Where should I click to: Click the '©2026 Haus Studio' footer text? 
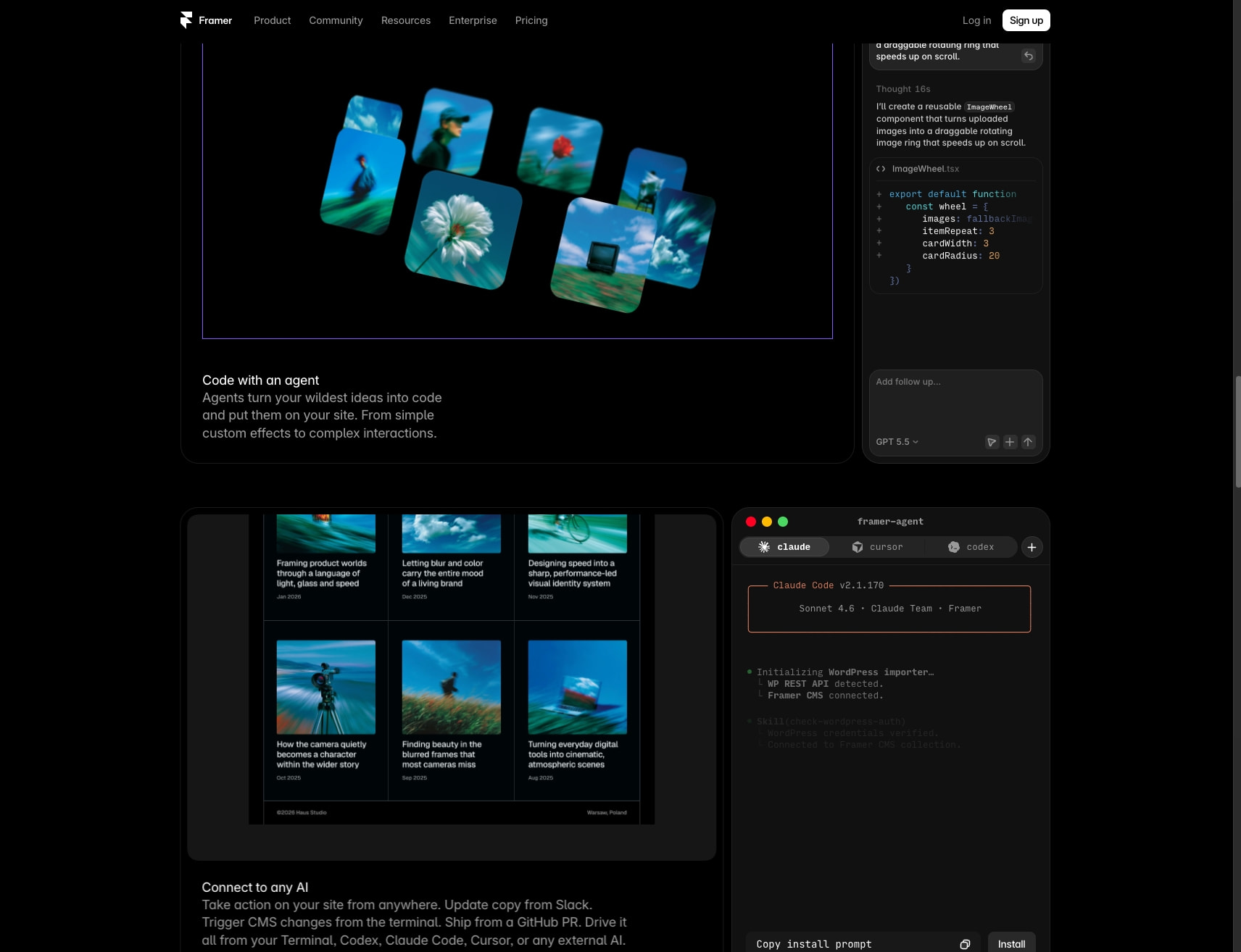(302, 812)
